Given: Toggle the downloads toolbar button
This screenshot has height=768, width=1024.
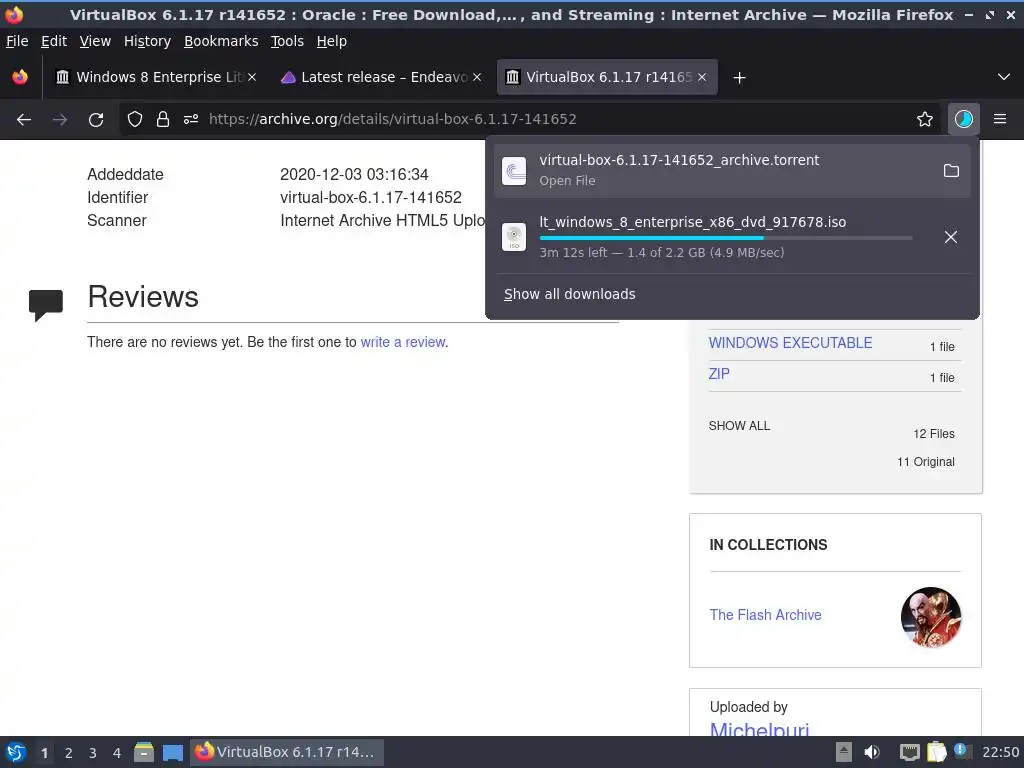Looking at the screenshot, I should click(x=963, y=120).
